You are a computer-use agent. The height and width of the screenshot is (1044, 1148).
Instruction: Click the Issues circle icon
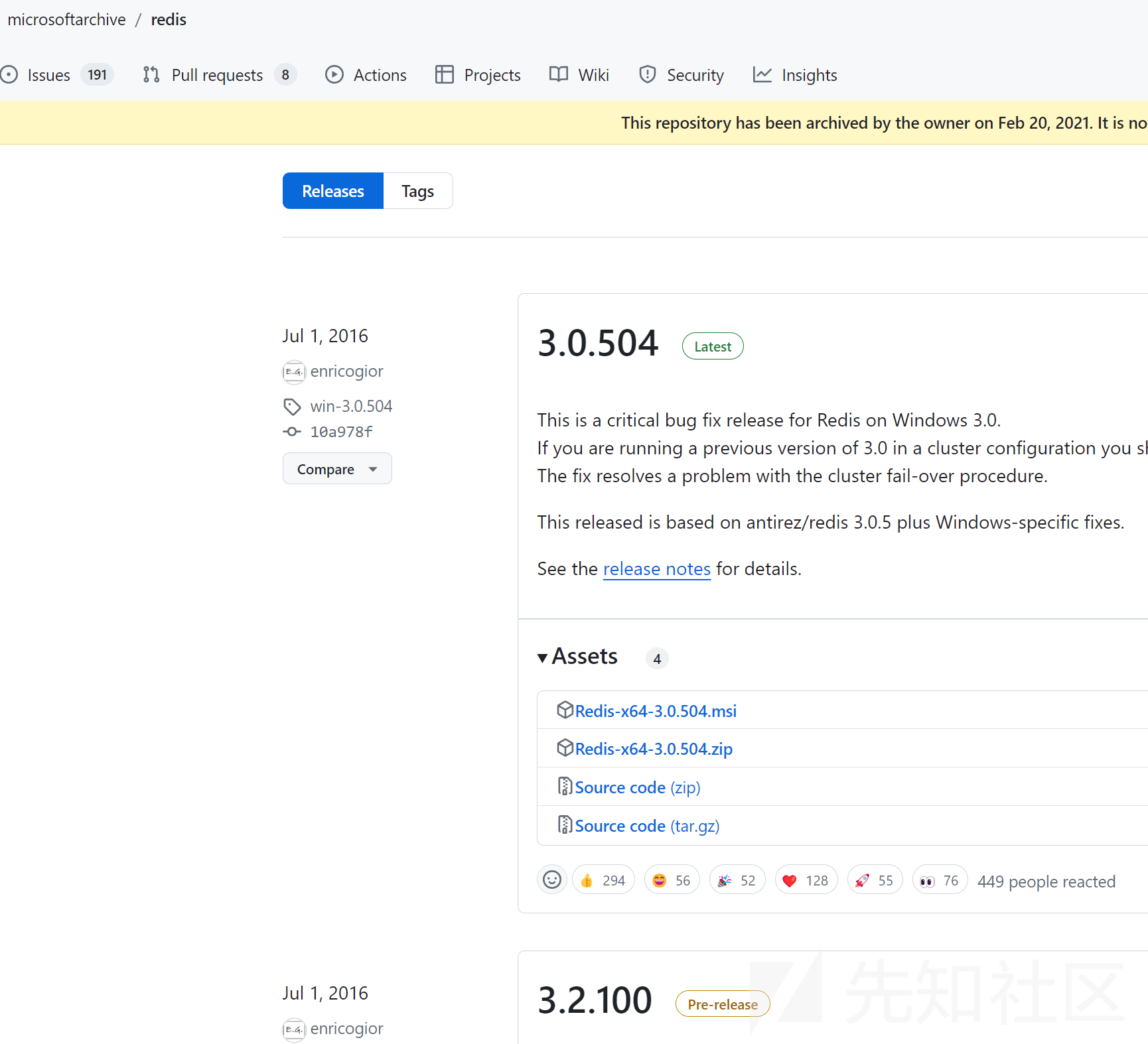click(x=9, y=74)
